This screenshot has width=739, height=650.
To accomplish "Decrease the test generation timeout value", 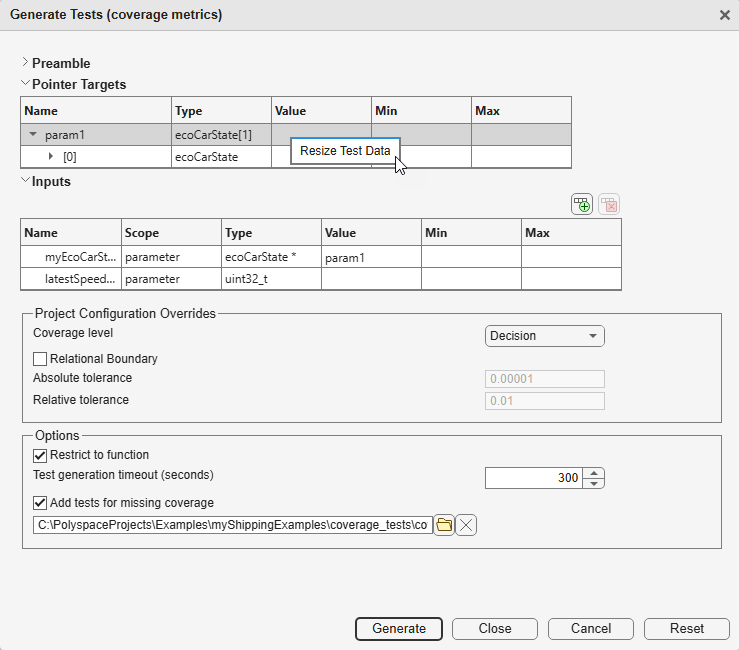I will pos(594,484).
